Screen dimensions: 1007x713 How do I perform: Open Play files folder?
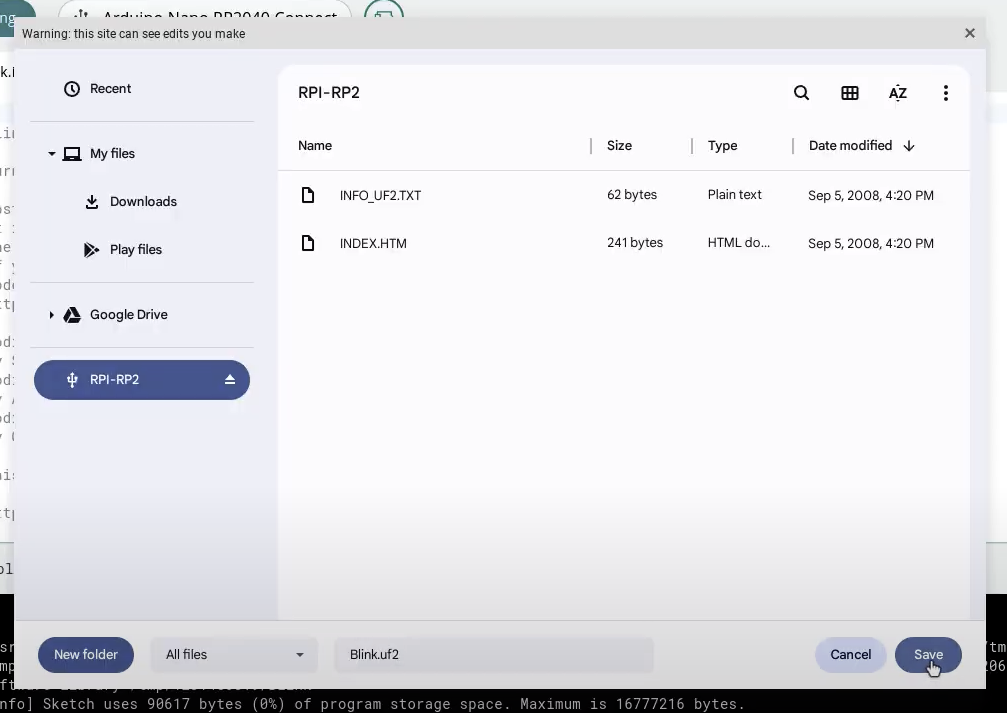click(135, 250)
